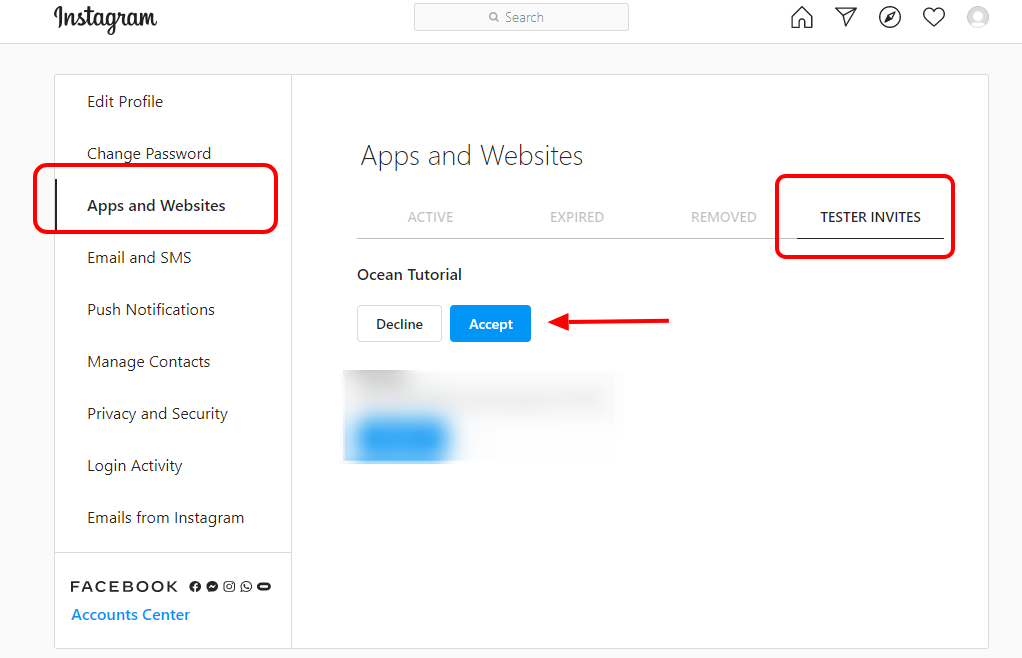Decline the Ocean Tutorial invite
This screenshot has height=658, width=1022.
400,324
